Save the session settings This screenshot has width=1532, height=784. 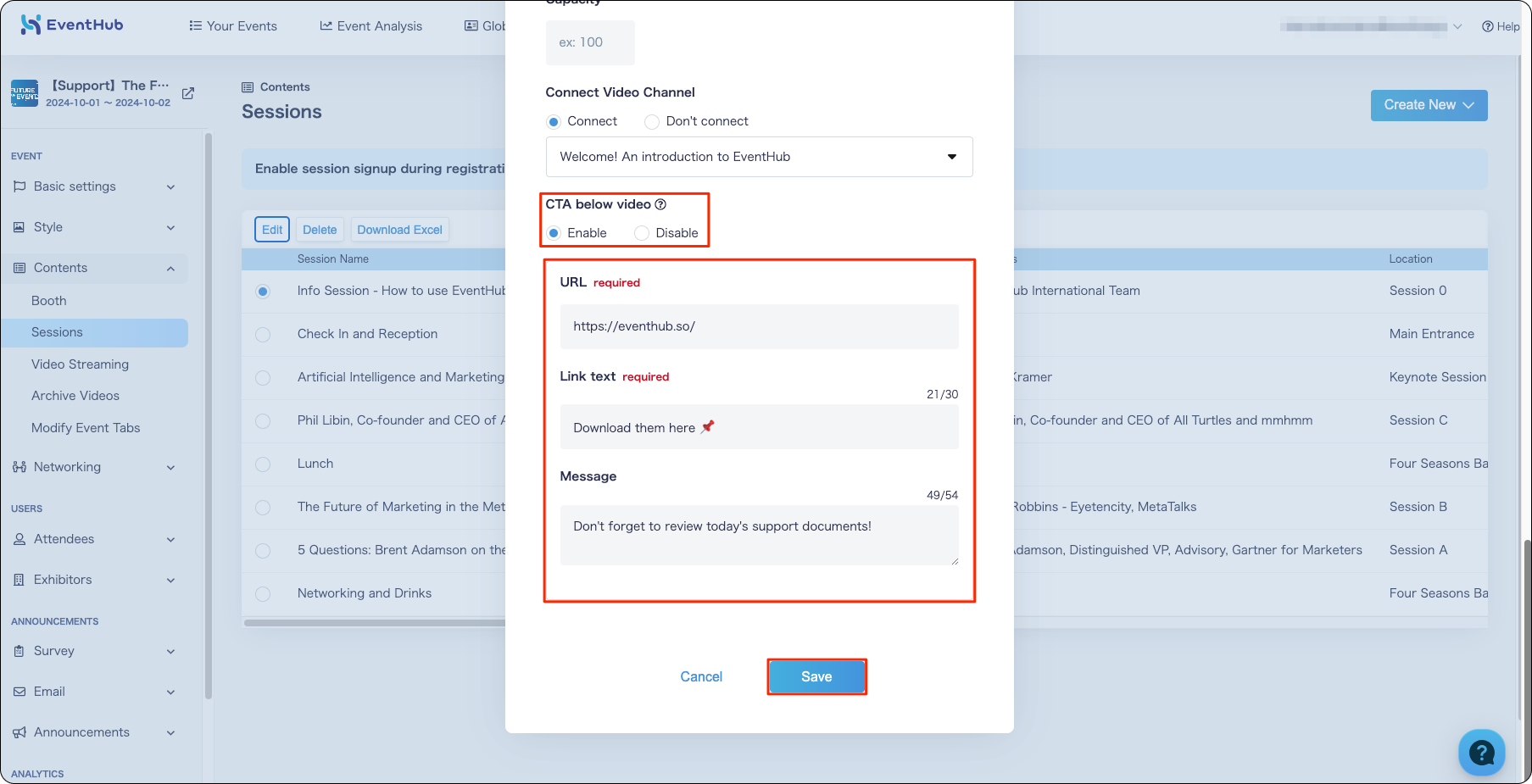pyautogui.click(x=816, y=676)
